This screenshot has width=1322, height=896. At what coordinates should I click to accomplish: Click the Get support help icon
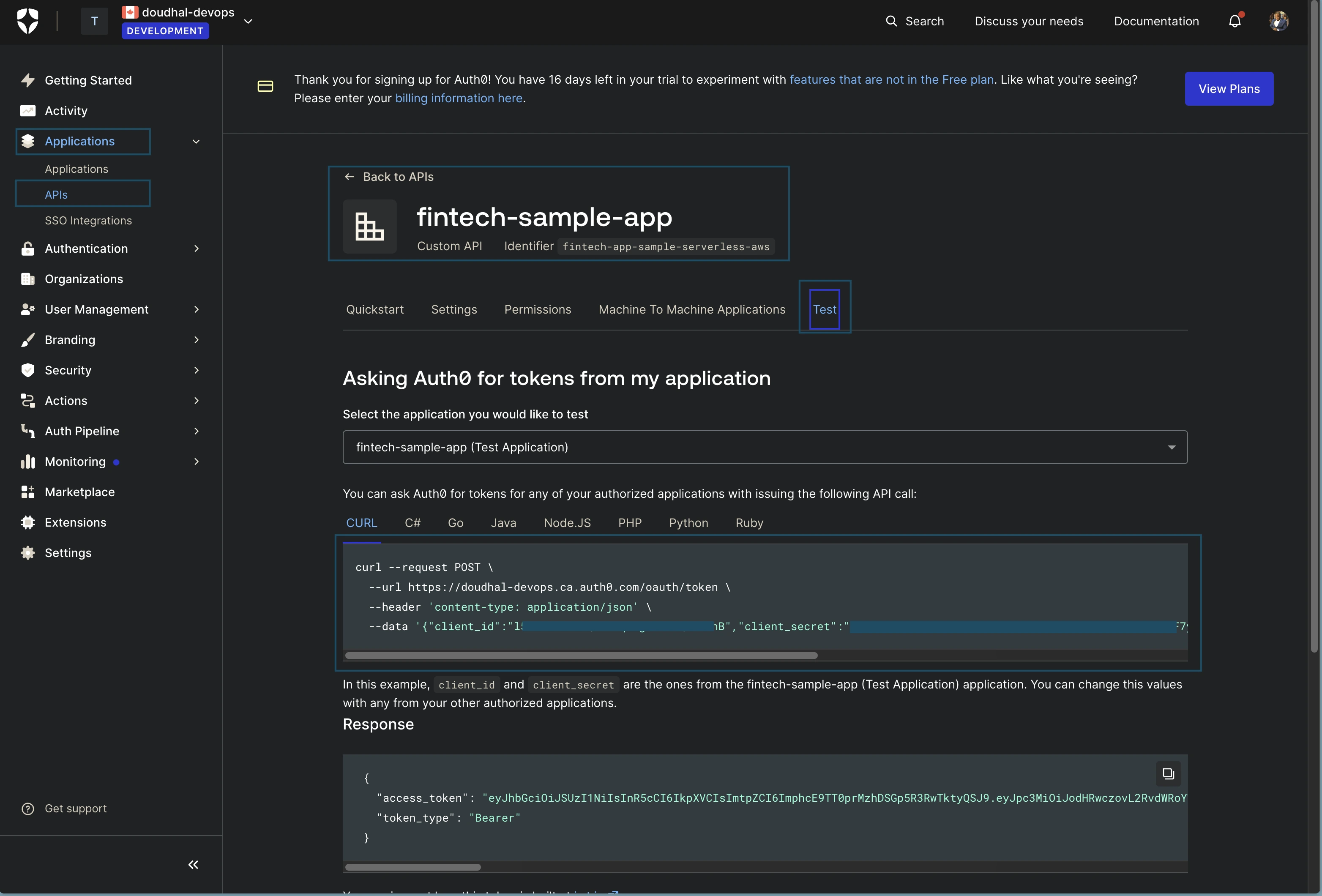(x=27, y=809)
